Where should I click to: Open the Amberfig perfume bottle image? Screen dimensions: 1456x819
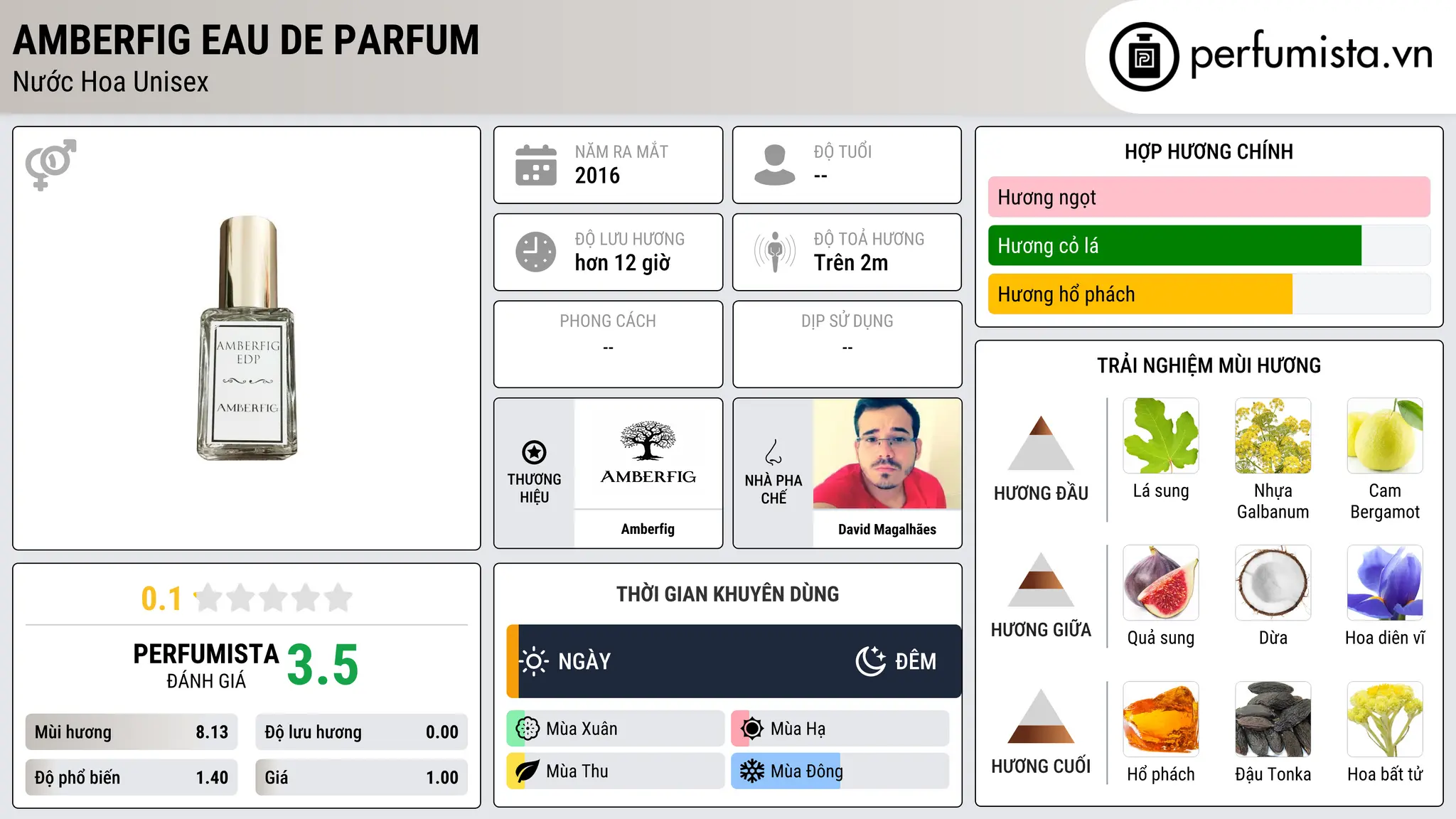pos(247,338)
